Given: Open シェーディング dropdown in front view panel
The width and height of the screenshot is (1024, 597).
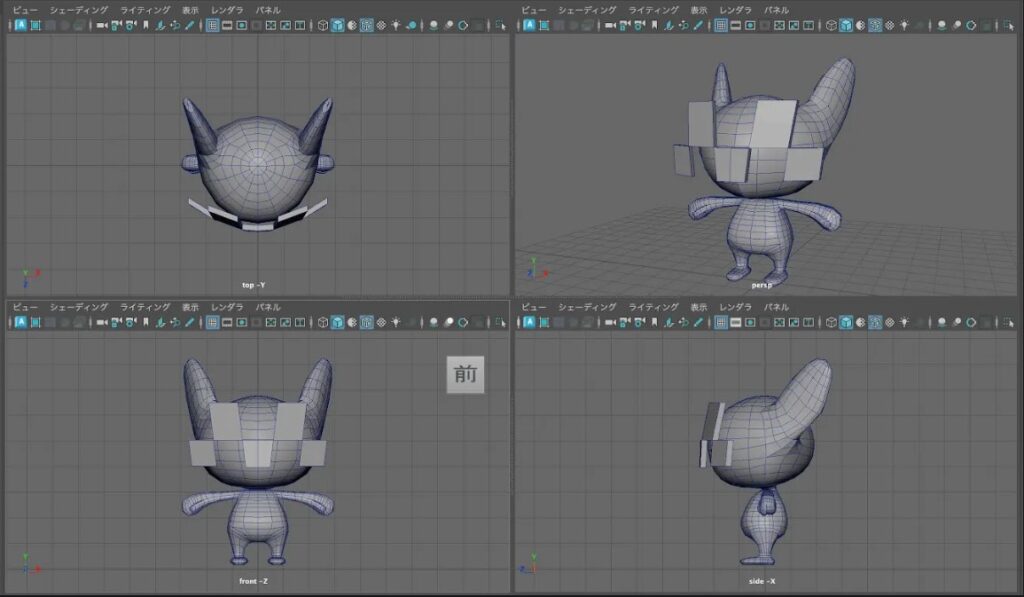Looking at the screenshot, I should [x=78, y=306].
